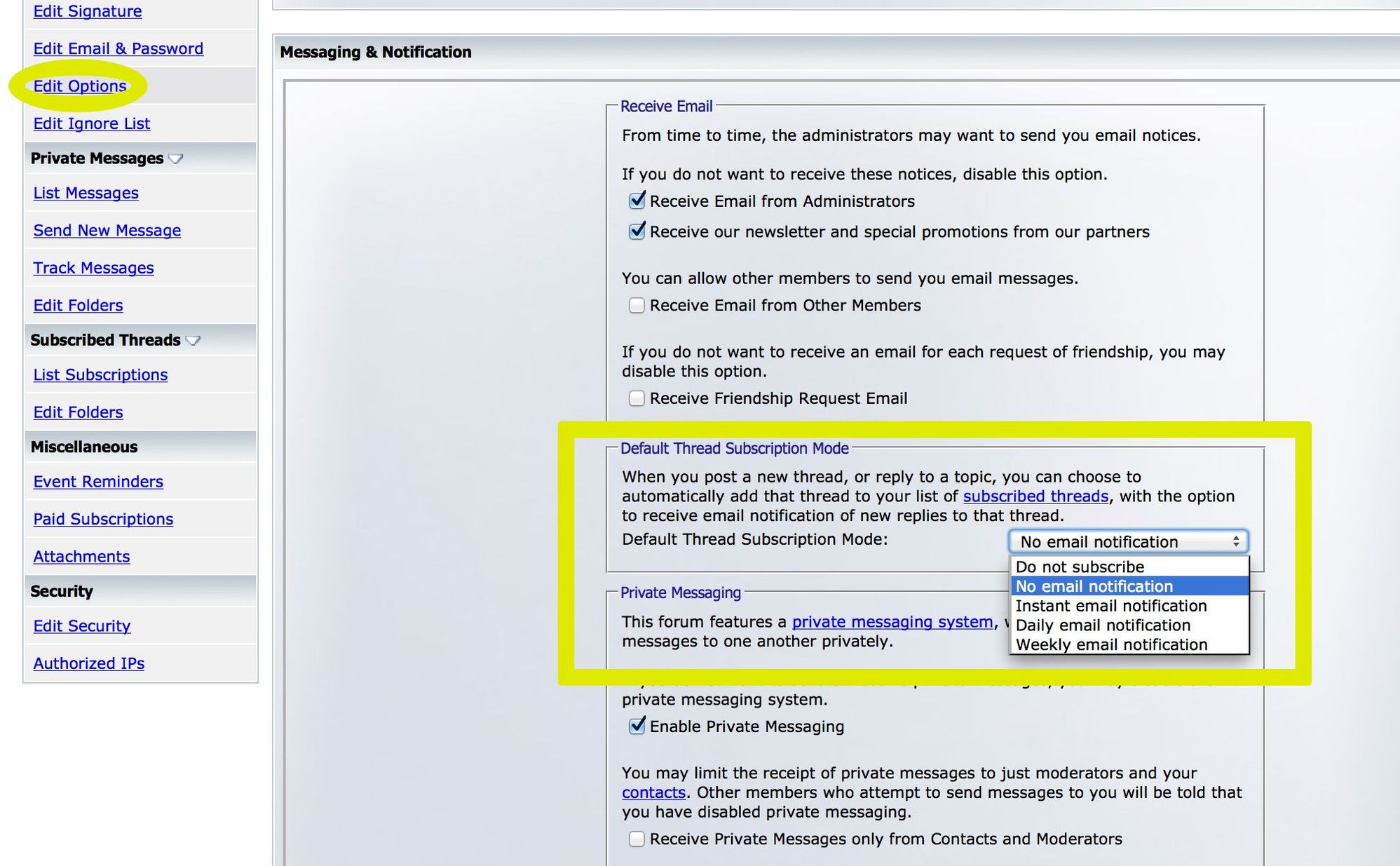Screen dimensions: 1400x866
Task: Pick Daily email notification option
Action: pyautogui.click(x=1103, y=625)
